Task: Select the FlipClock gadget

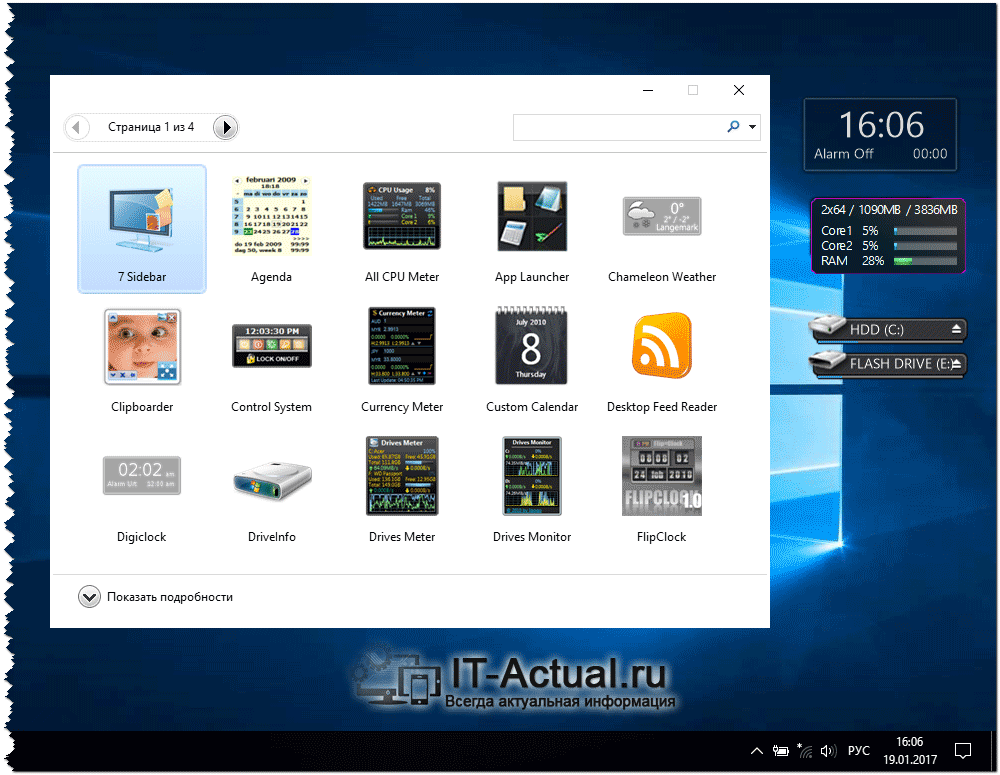Action: pos(662,476)
